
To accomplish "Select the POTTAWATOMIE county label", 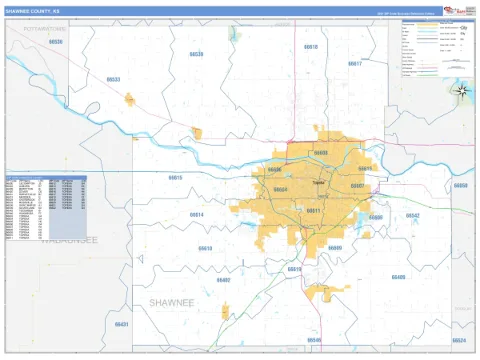I will tap(45, 29).
